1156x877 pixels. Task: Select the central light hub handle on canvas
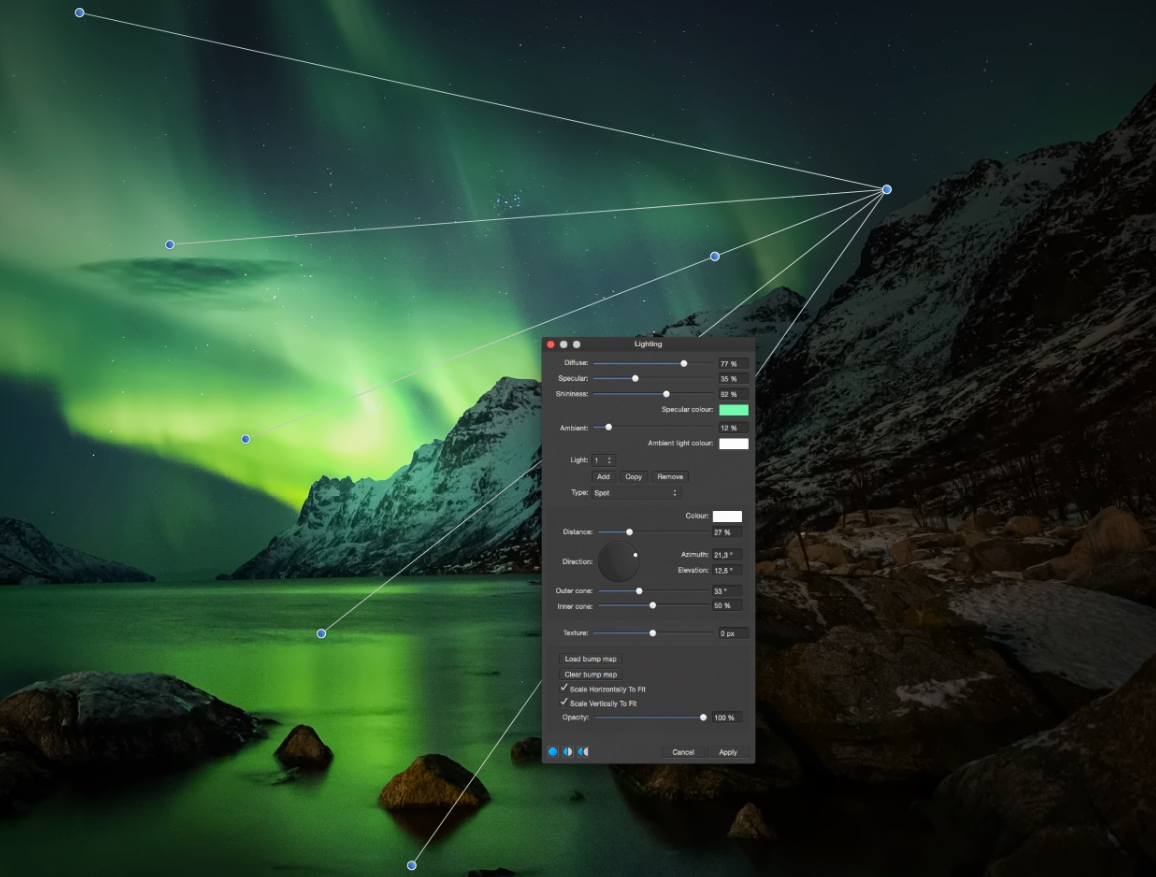885,189
